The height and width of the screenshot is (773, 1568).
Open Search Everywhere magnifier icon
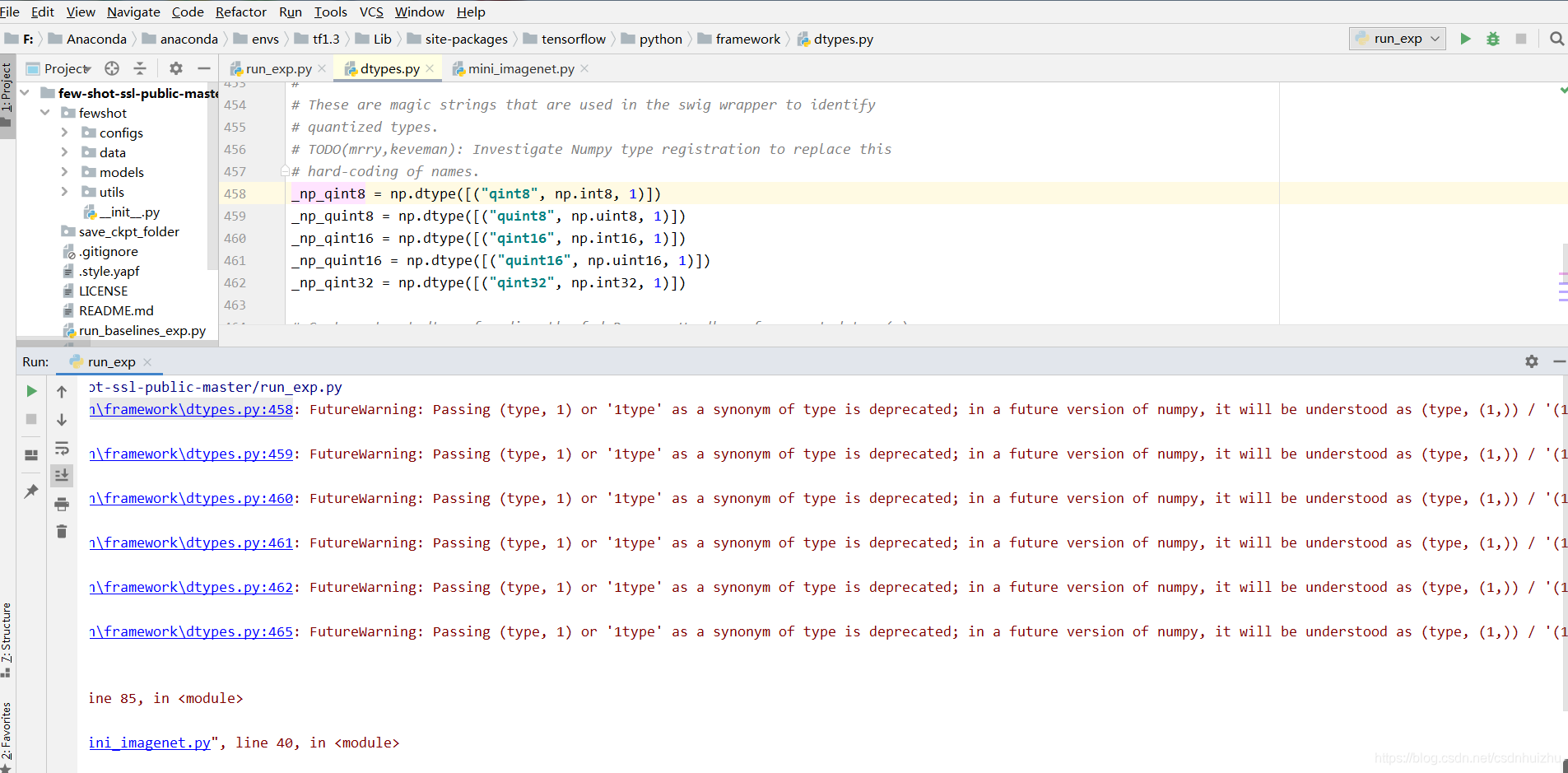pyautogui.click(x=1556, y=39)
